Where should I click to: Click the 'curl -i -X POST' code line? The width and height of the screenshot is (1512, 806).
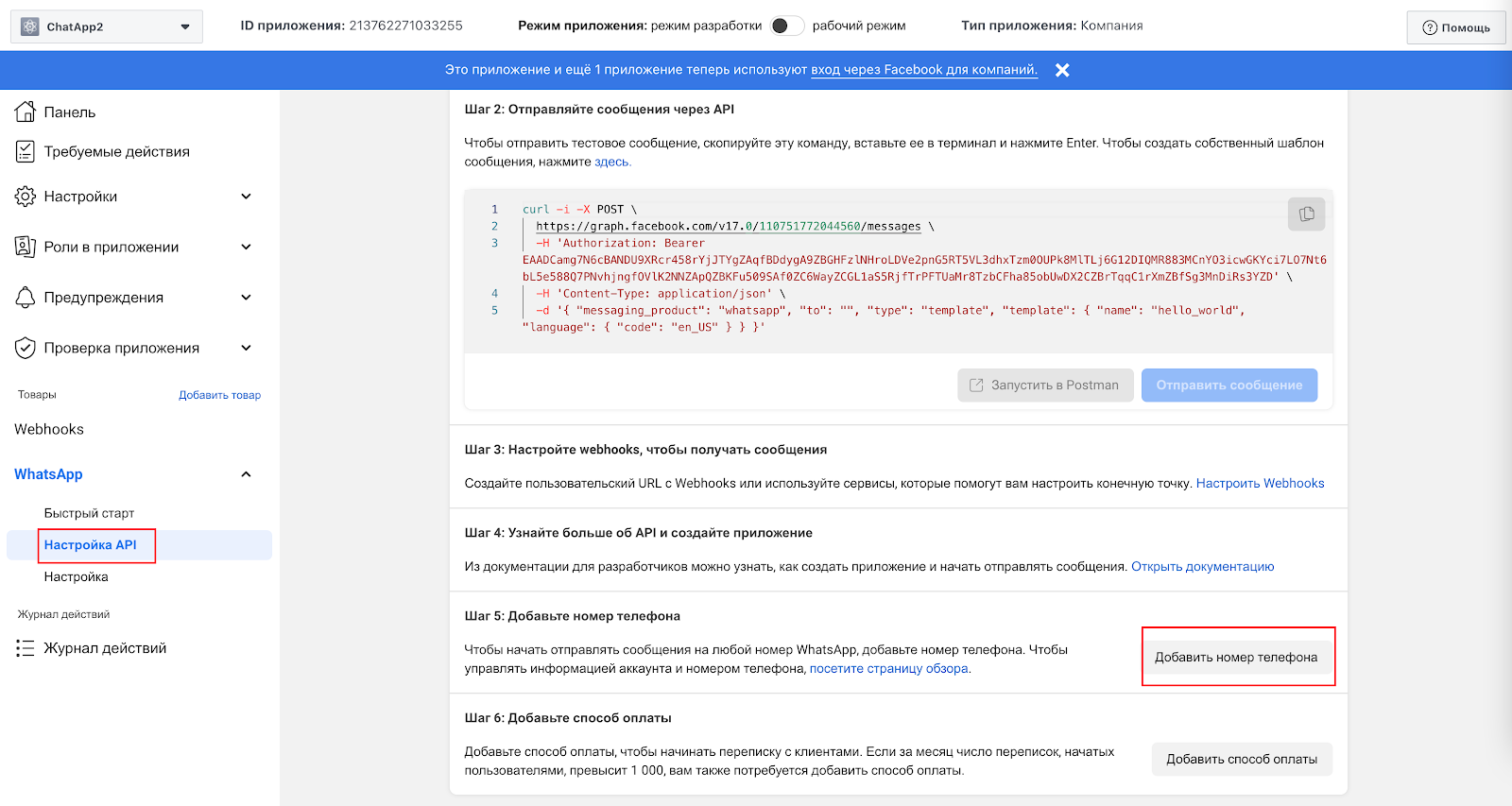pyautogui.click(x=580, y=210)
